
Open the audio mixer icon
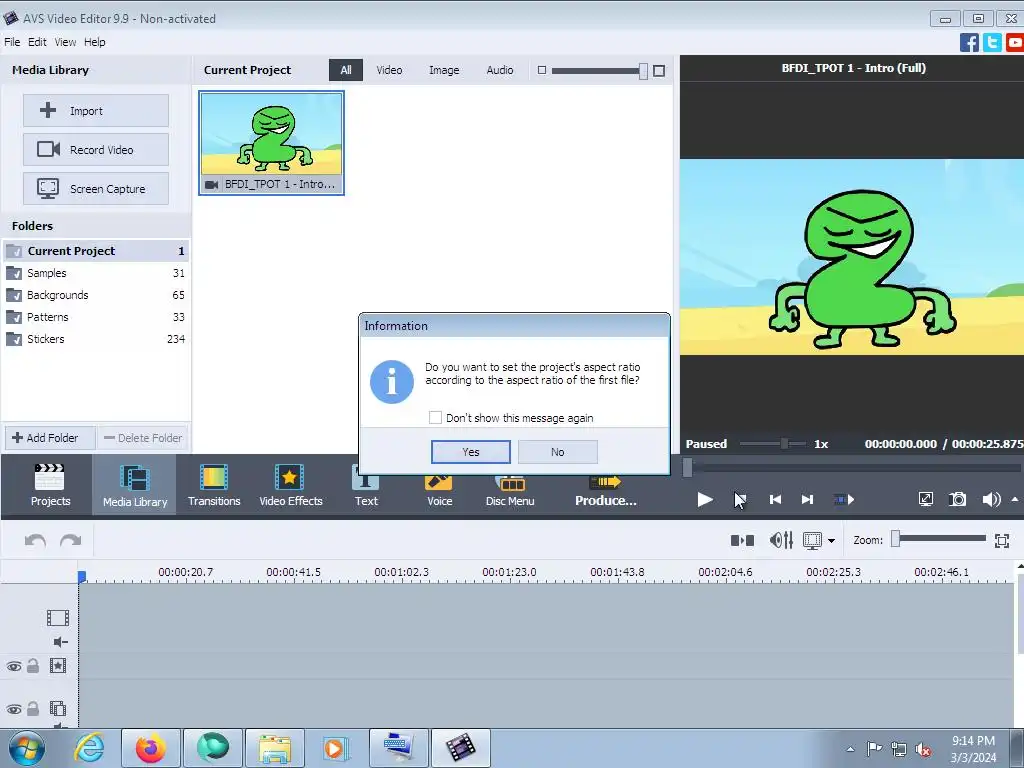781,540
